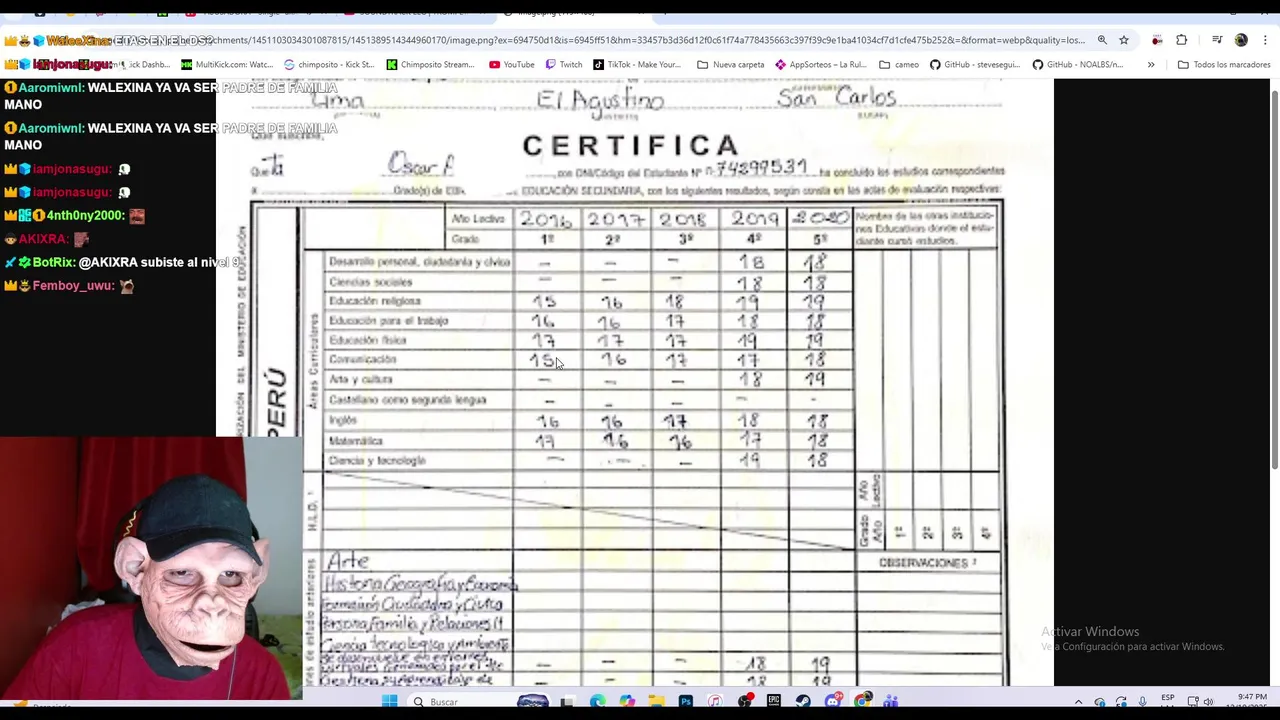Viewport: 1280px width, 720px height.
Task: Click the 'Castellano como segunda lengua' row label
Action: (407, 400)
